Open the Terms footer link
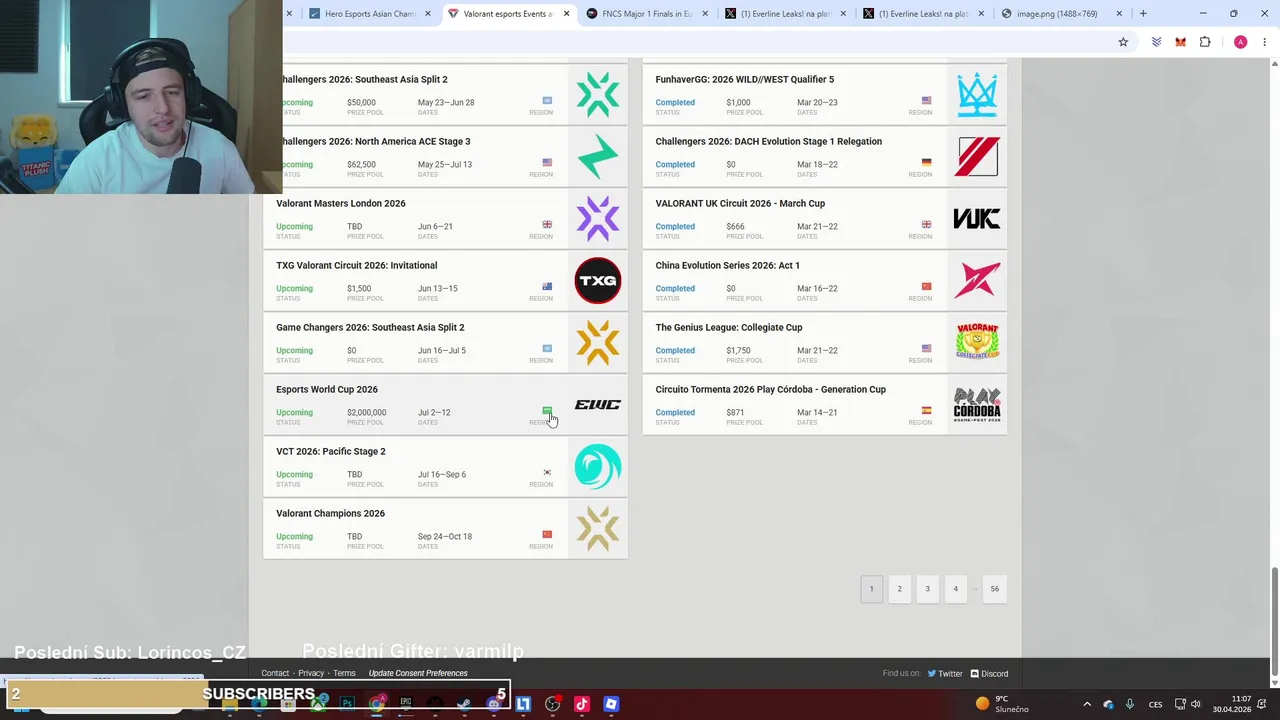1280x720 pixels. (x=344, y=673)
